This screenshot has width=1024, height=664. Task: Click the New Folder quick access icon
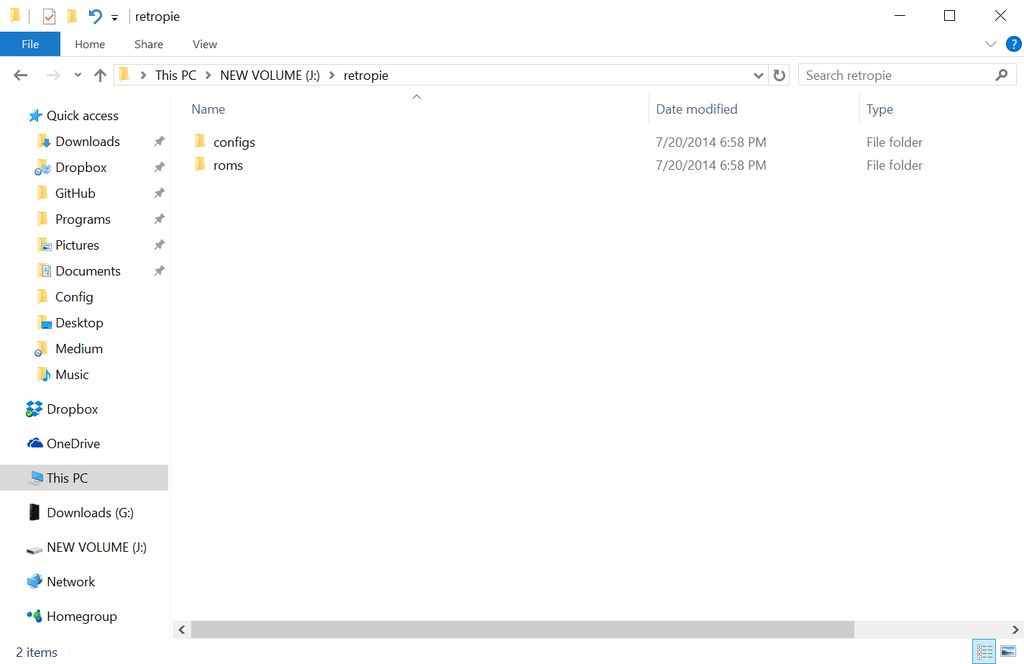pos(72,16)
